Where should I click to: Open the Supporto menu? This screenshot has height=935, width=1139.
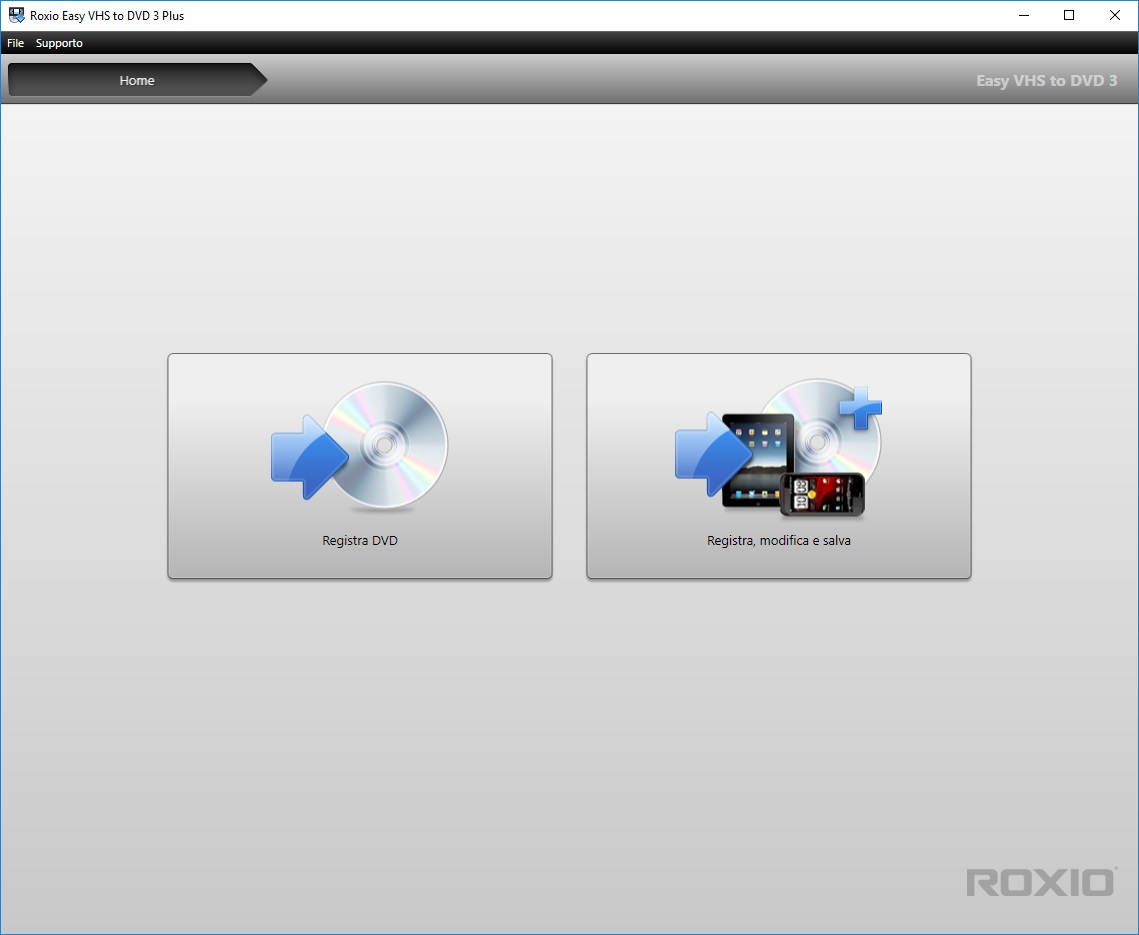[59, 43]
